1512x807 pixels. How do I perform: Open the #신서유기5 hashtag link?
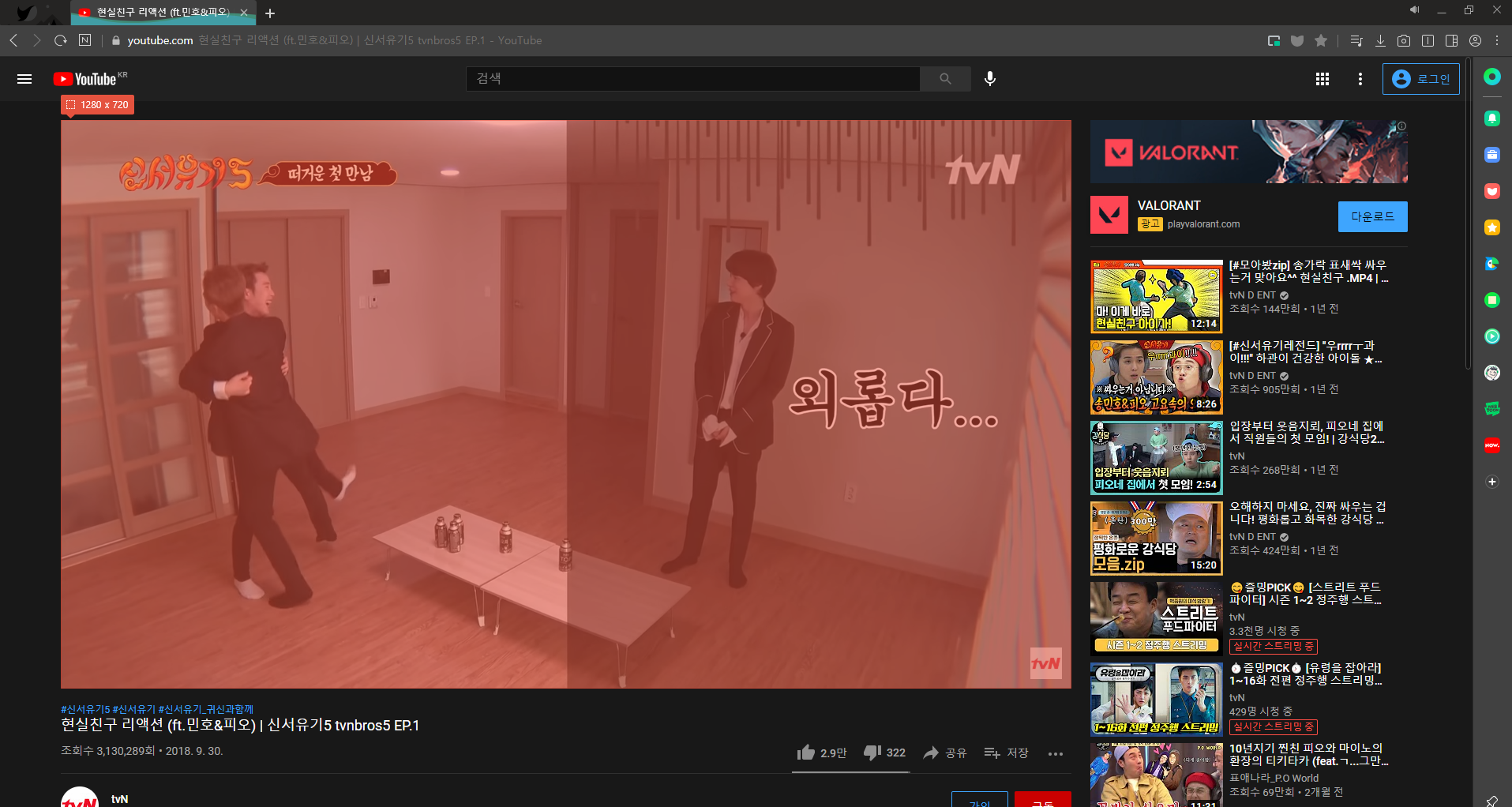click(x=85, y=709)
